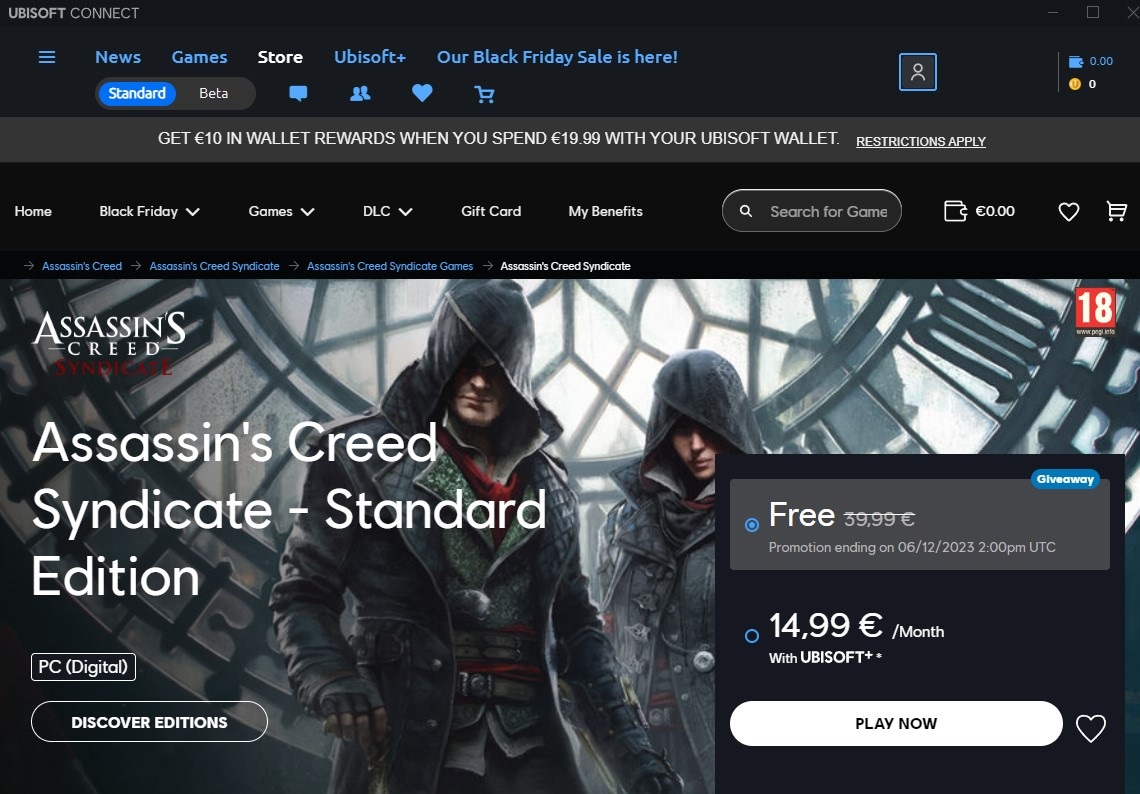The height and width of the screenshot is (794, 1140).
Task: Click the Search for Game field
Action: 811,211
